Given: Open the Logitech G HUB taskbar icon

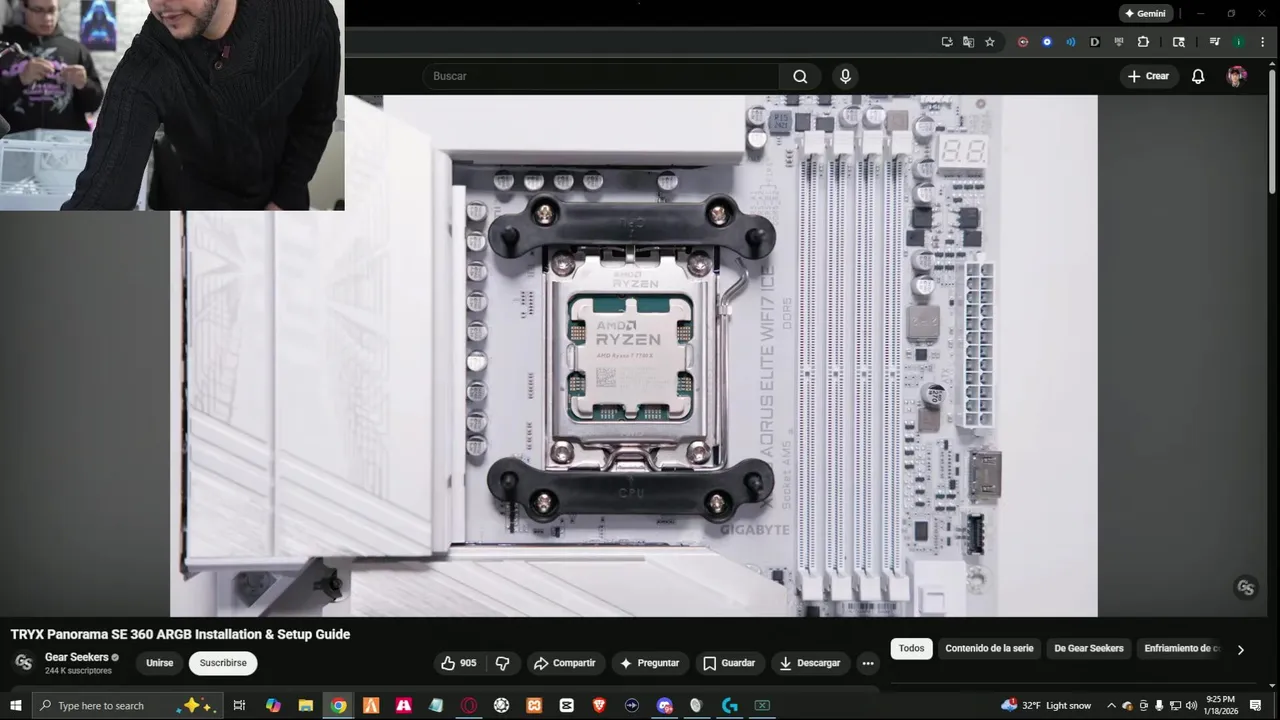Looking at the screenshot, I should [x=730, y=705].
